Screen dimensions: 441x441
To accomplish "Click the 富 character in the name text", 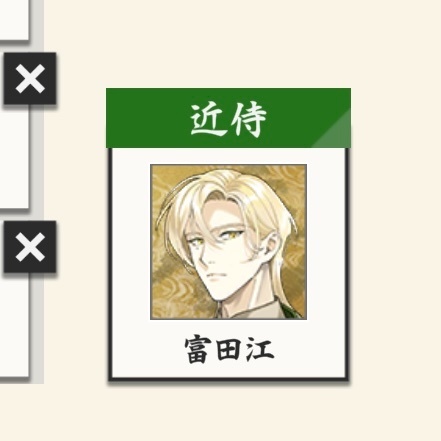I will tap(198, 350).
